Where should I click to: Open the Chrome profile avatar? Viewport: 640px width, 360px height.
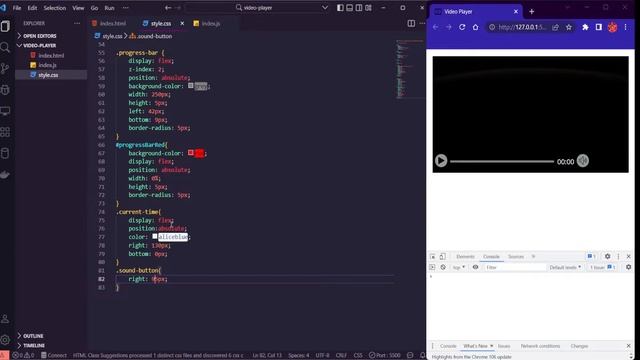612,27
